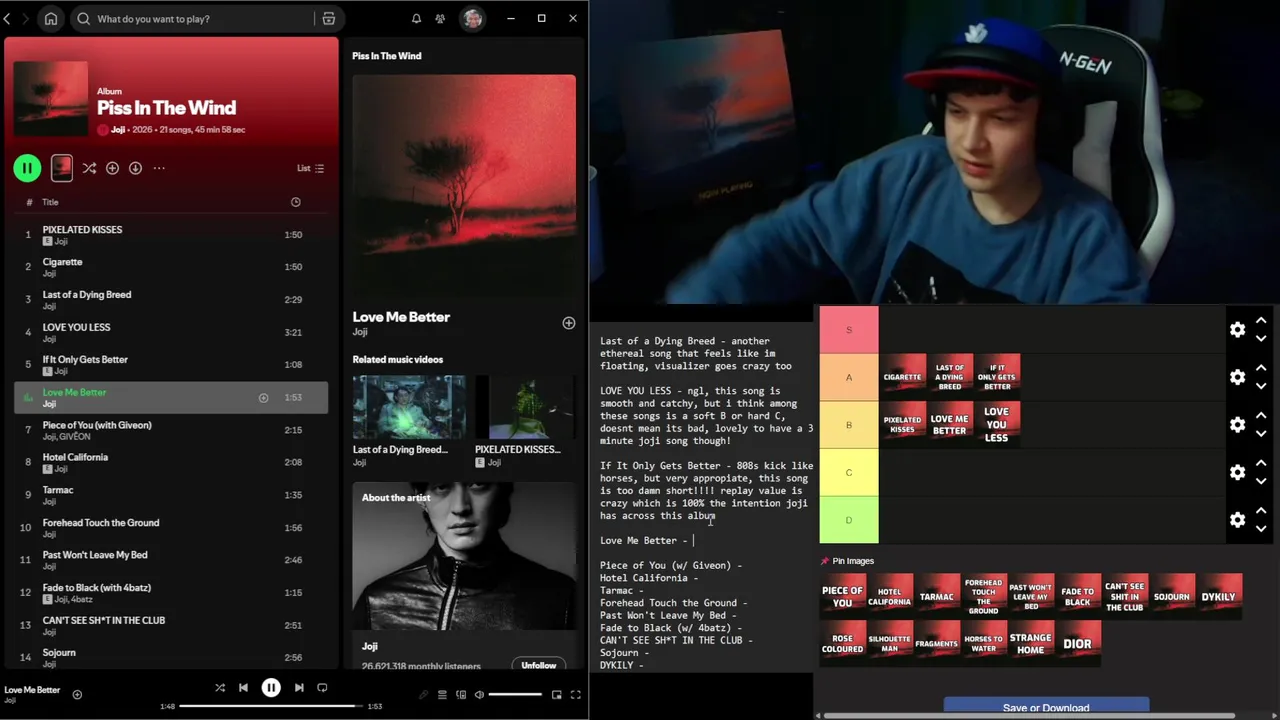Select track Fade to Black (with 4batz)
The image size is (1280, 720).
pyautogui.click(x=170, y=592)
